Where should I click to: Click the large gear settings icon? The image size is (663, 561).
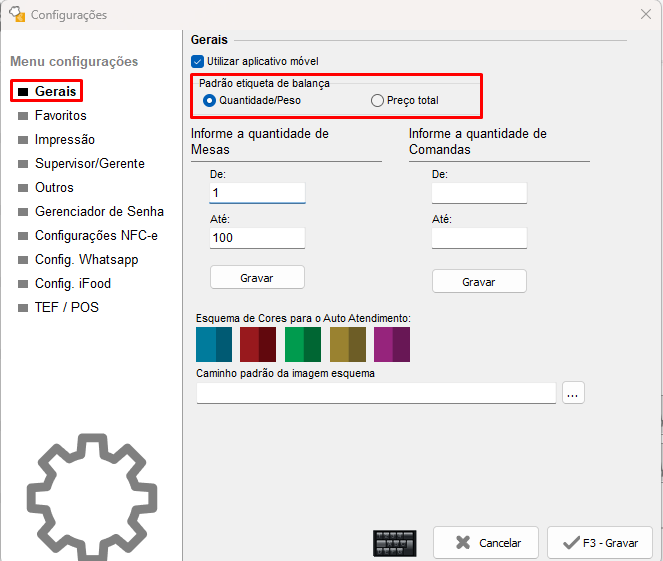[x=92, y=495]
